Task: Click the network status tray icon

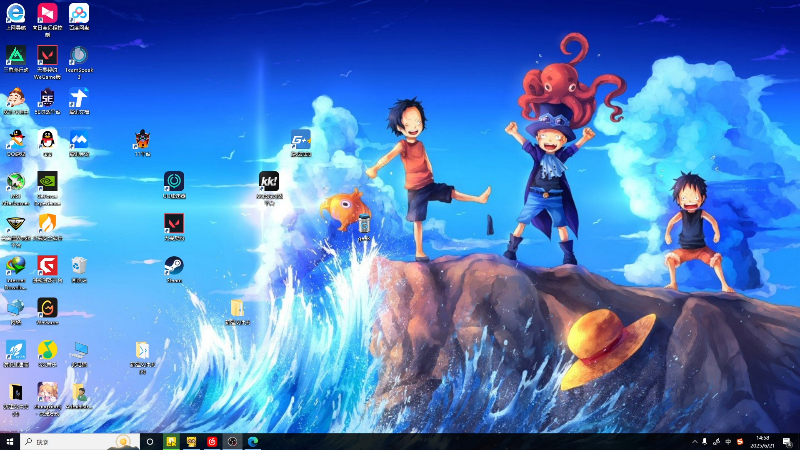Action: click(x=716, y=442)
